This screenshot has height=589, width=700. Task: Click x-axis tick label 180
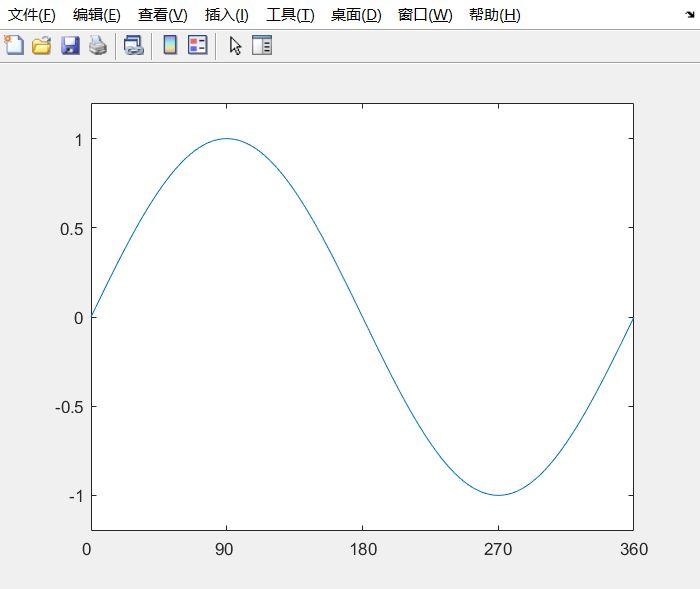coord(363,549)
